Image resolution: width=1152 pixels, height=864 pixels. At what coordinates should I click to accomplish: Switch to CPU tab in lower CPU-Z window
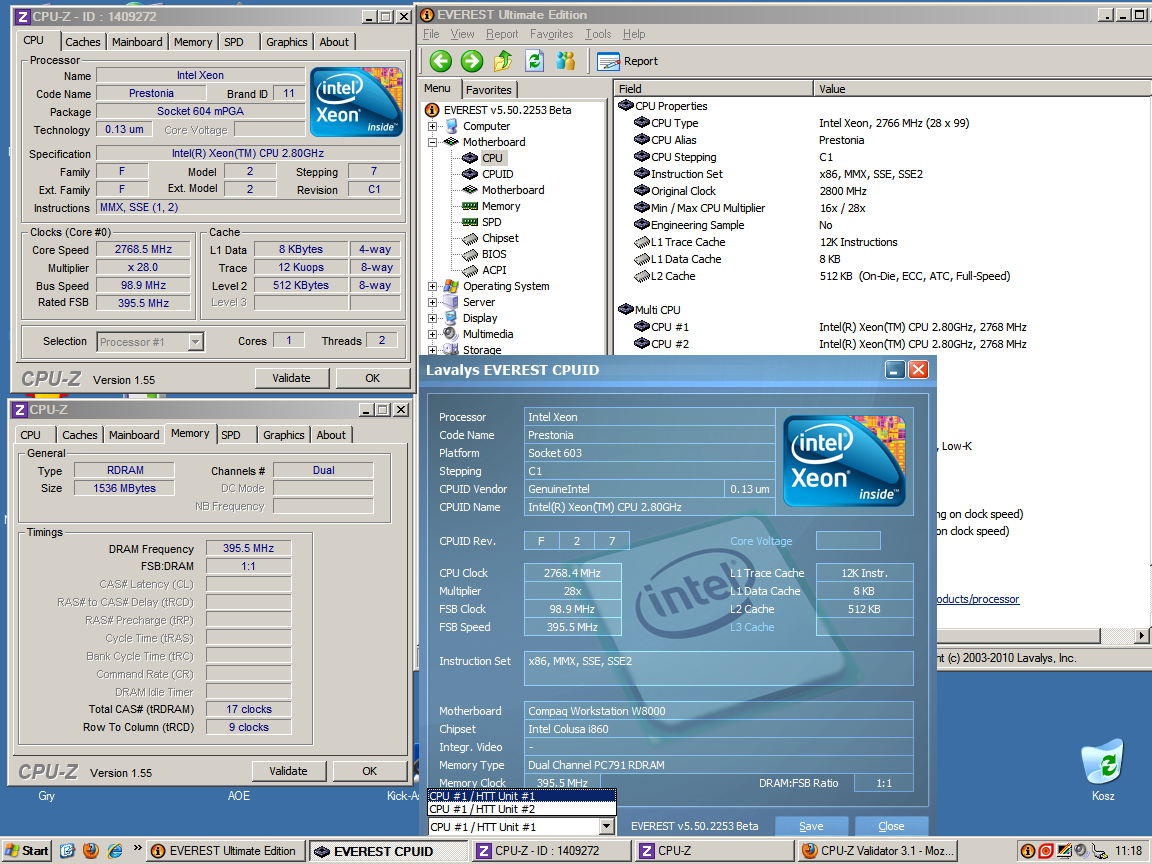click(x=31, y=435)
